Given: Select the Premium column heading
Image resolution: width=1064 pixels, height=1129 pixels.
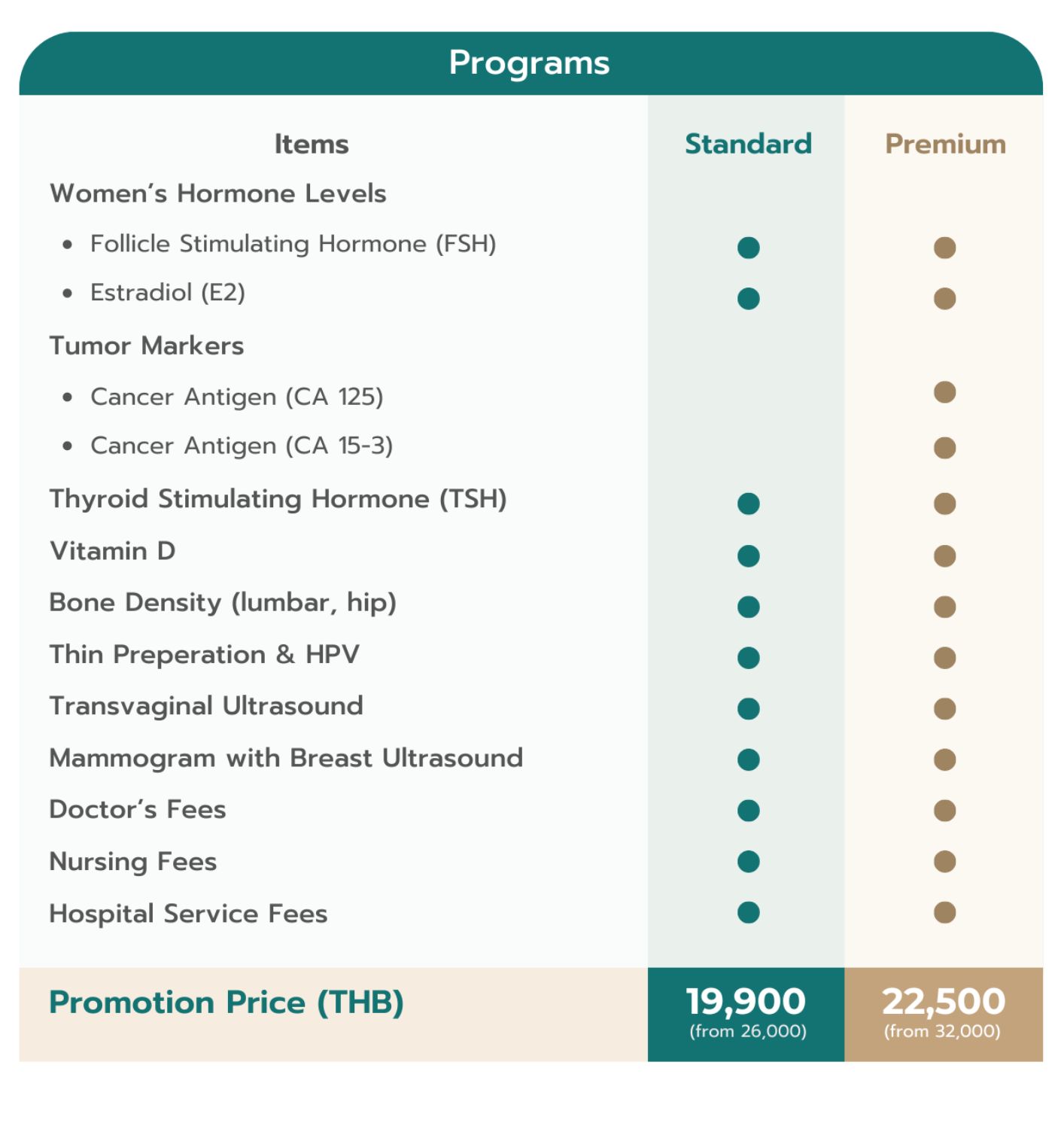Looking at the screenshot, I should [x=945, y=144].
